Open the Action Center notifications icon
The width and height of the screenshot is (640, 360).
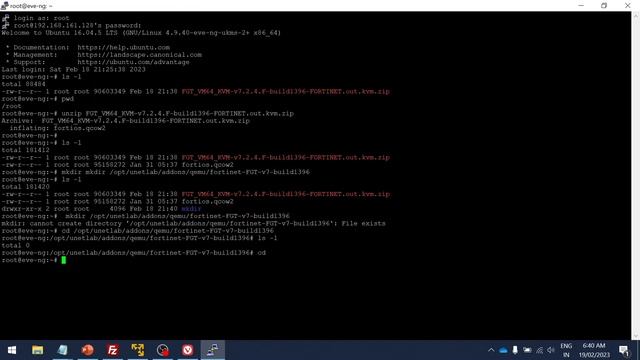[624, 350]
